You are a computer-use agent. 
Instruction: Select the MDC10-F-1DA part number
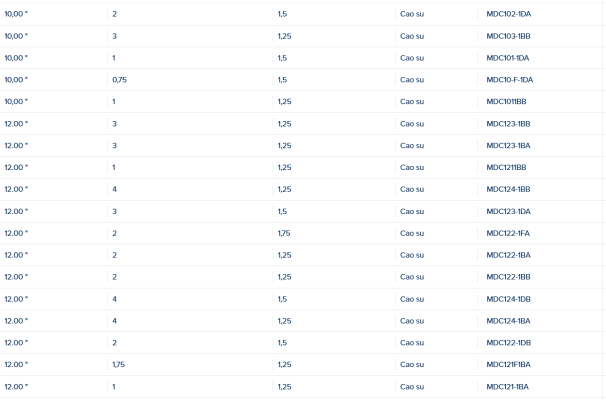[509, 80]
